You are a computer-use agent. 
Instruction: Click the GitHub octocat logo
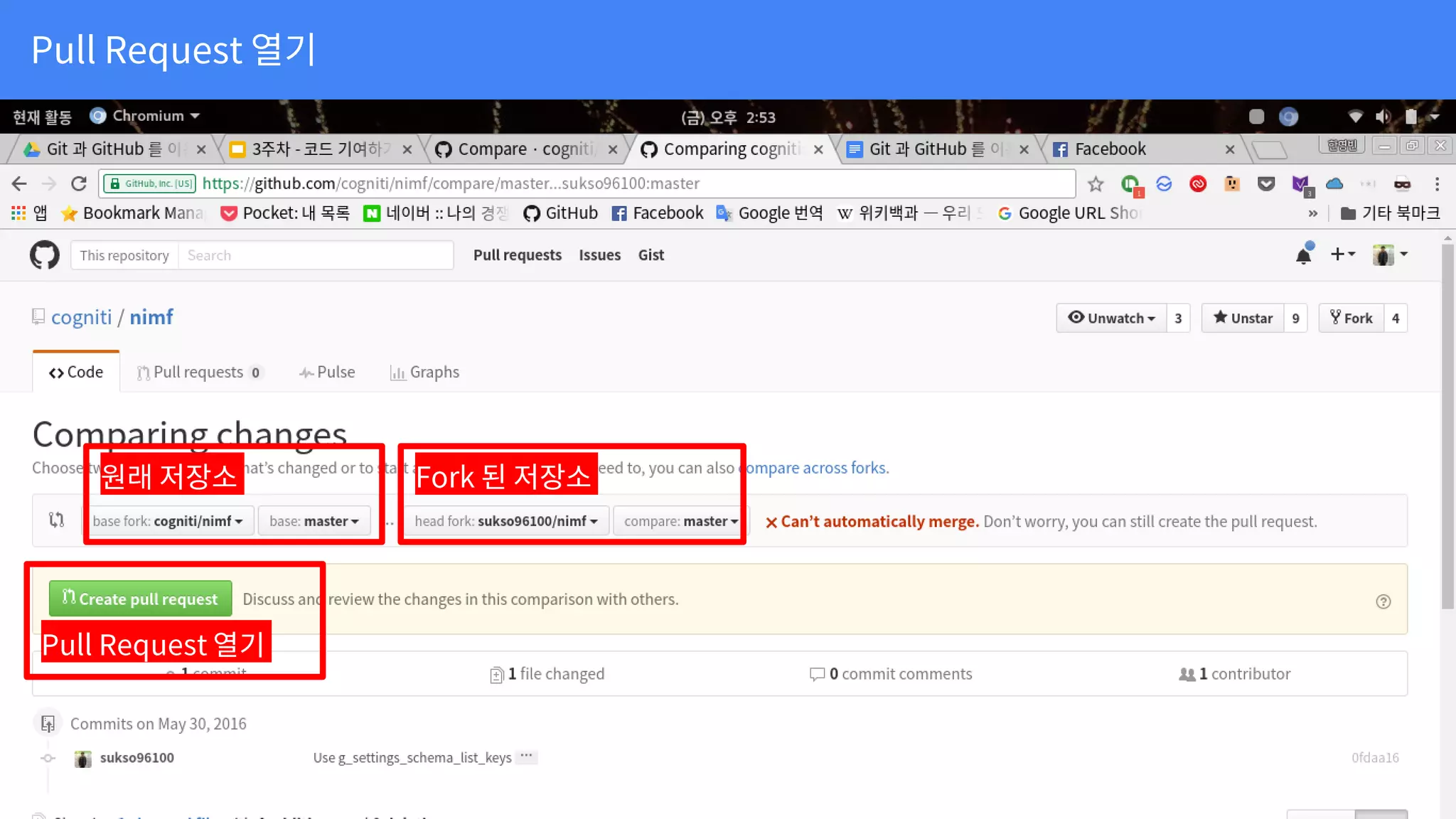pos(44,255)
